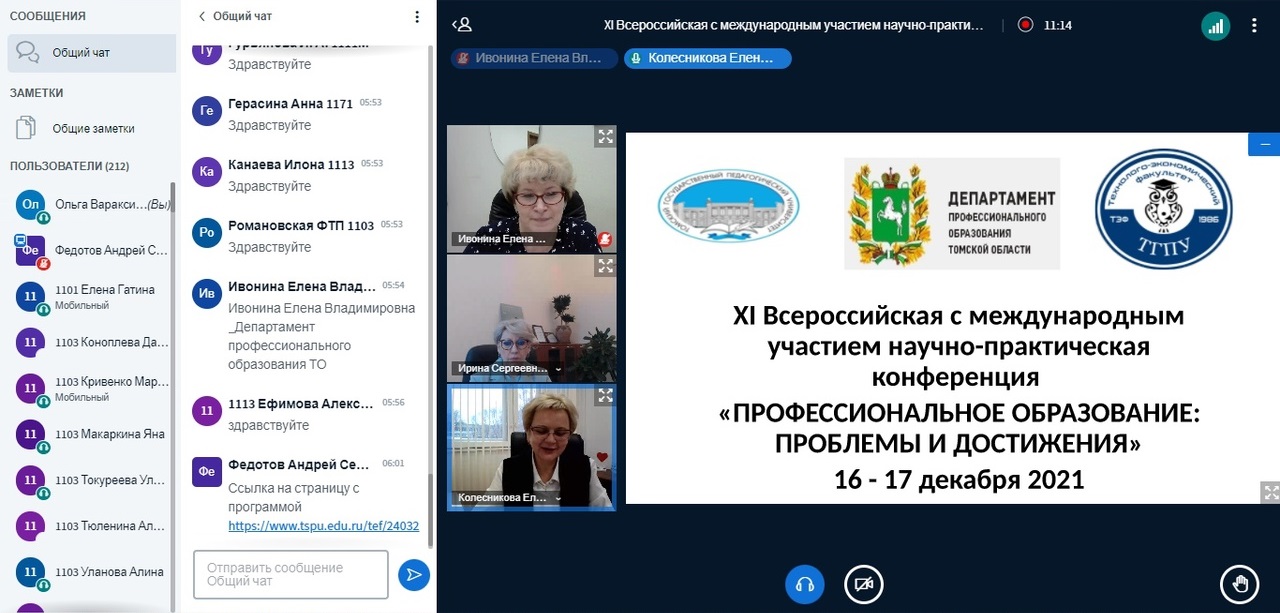This screenshot has width=1280, height=613.
Task: Open Общие заметки shared notes
Action: pos(91,129)
